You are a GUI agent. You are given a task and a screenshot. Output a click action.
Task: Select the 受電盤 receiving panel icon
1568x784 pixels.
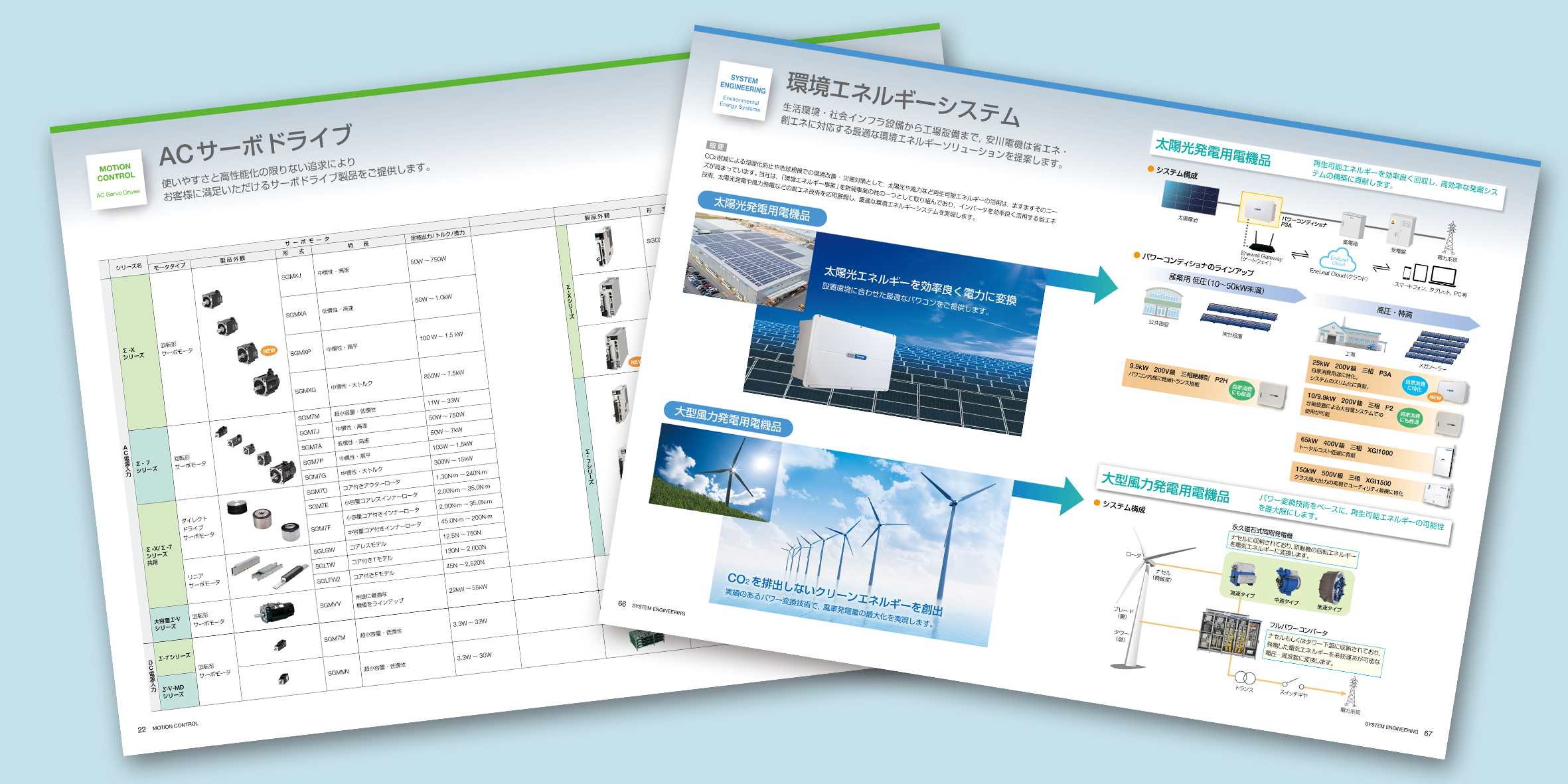point(1401,230)
